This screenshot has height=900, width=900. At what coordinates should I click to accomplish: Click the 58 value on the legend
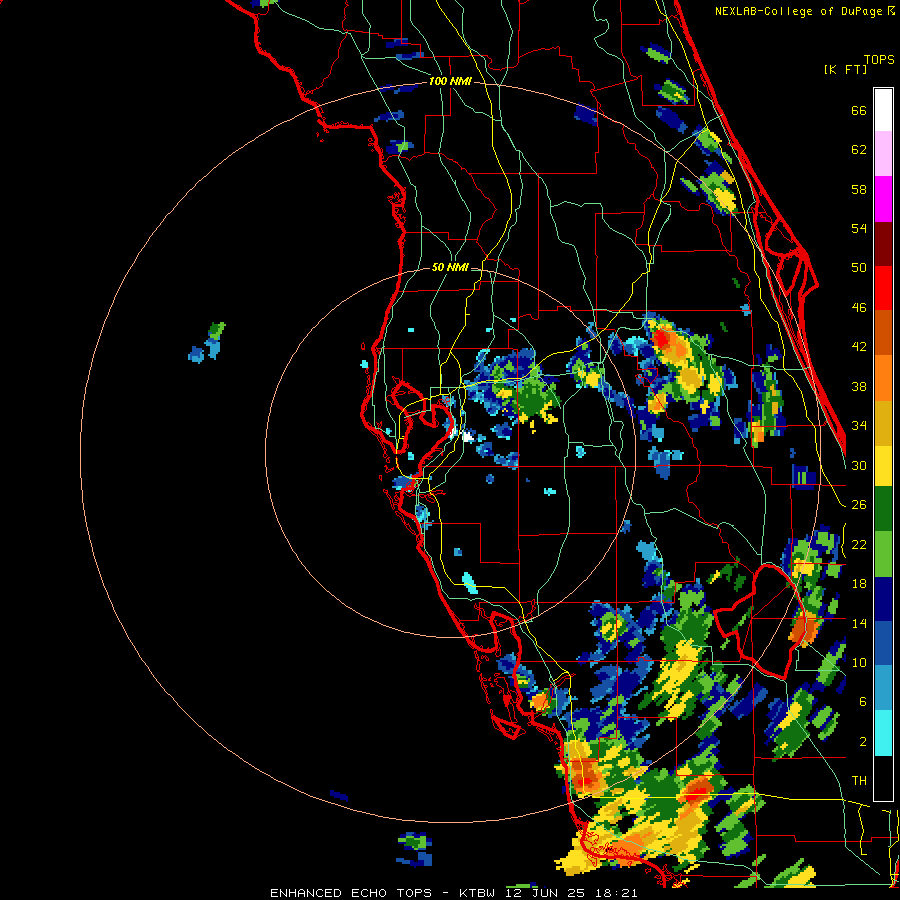tap(859, 189)
